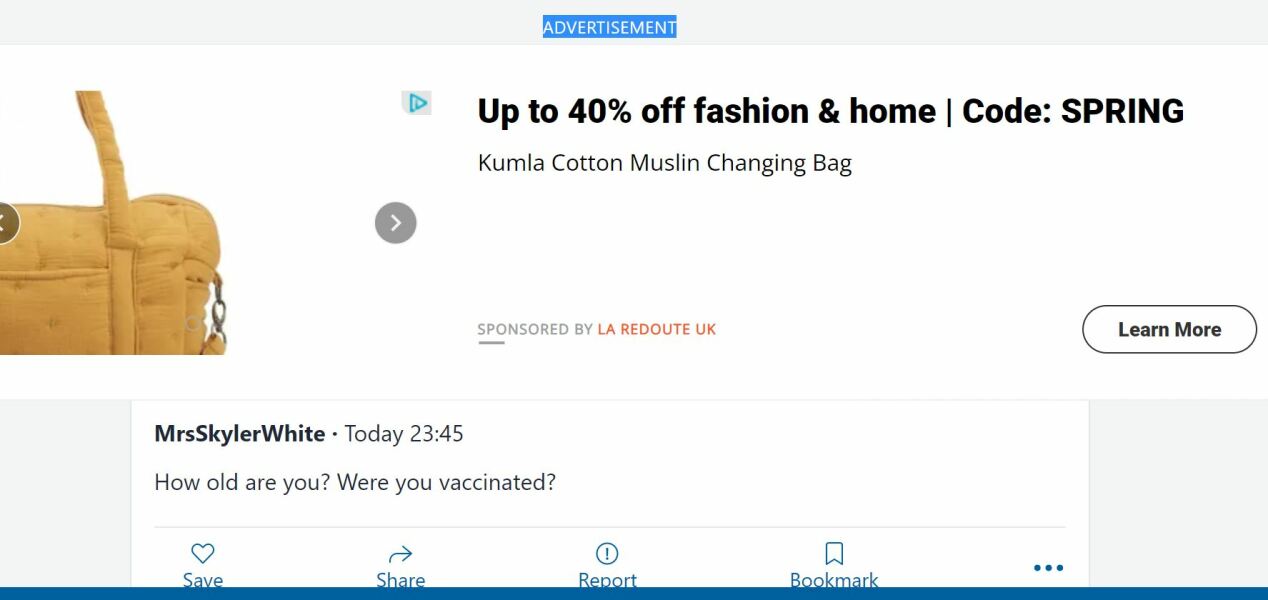Image resolution: width=1268 pixels, height=600 pixels.
Task: Click the 'Today 23:45' timestamp
Action: (404, 434)
